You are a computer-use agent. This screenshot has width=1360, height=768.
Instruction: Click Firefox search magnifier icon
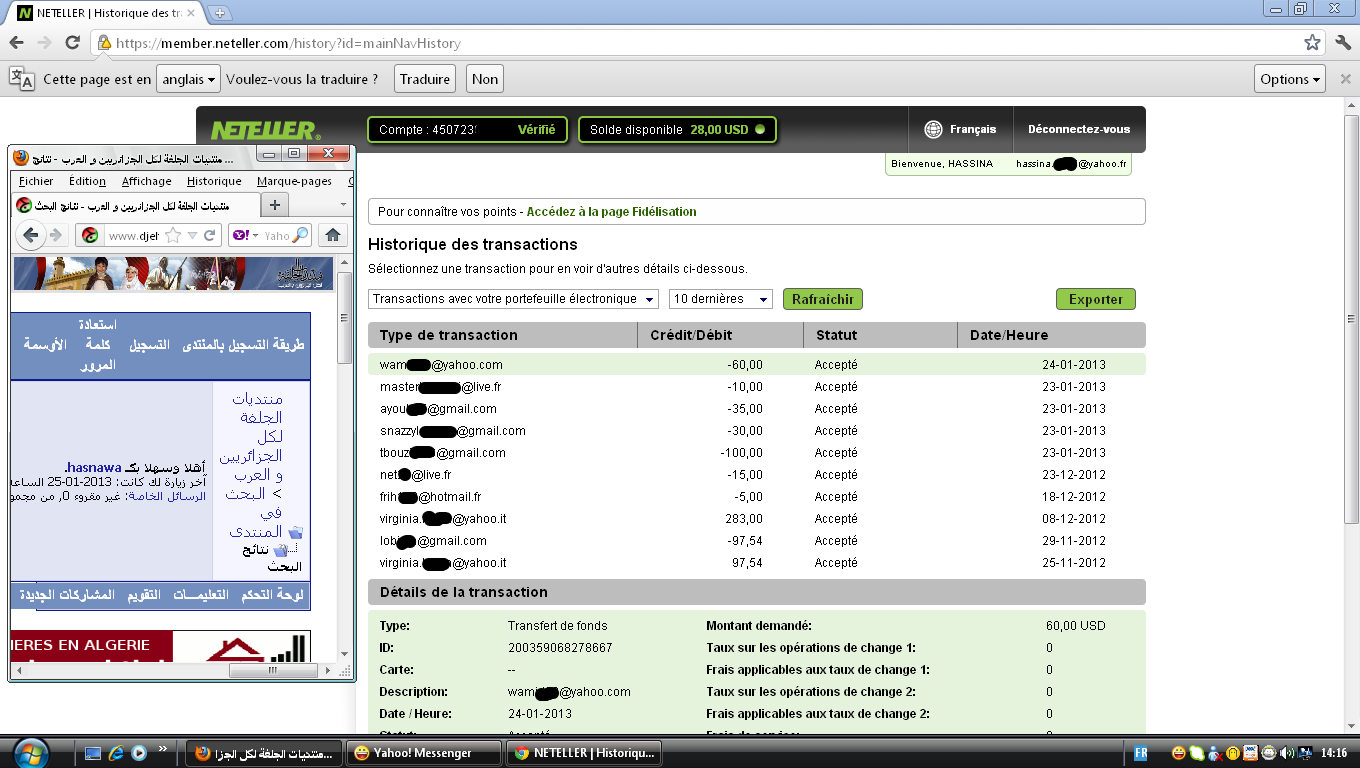pyautogui.click(x=300, y=236)
